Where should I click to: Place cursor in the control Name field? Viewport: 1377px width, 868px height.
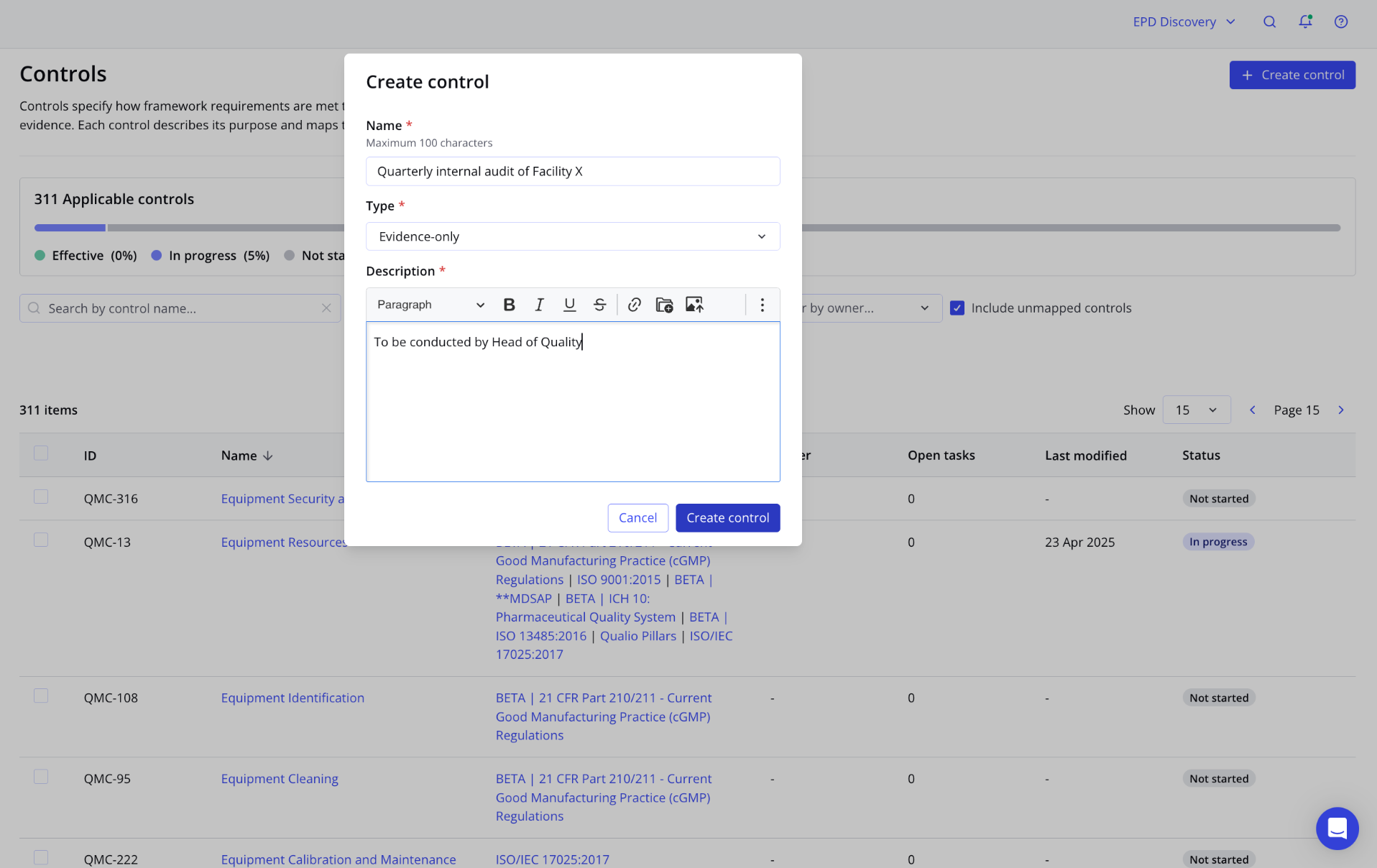coord(572,171)
